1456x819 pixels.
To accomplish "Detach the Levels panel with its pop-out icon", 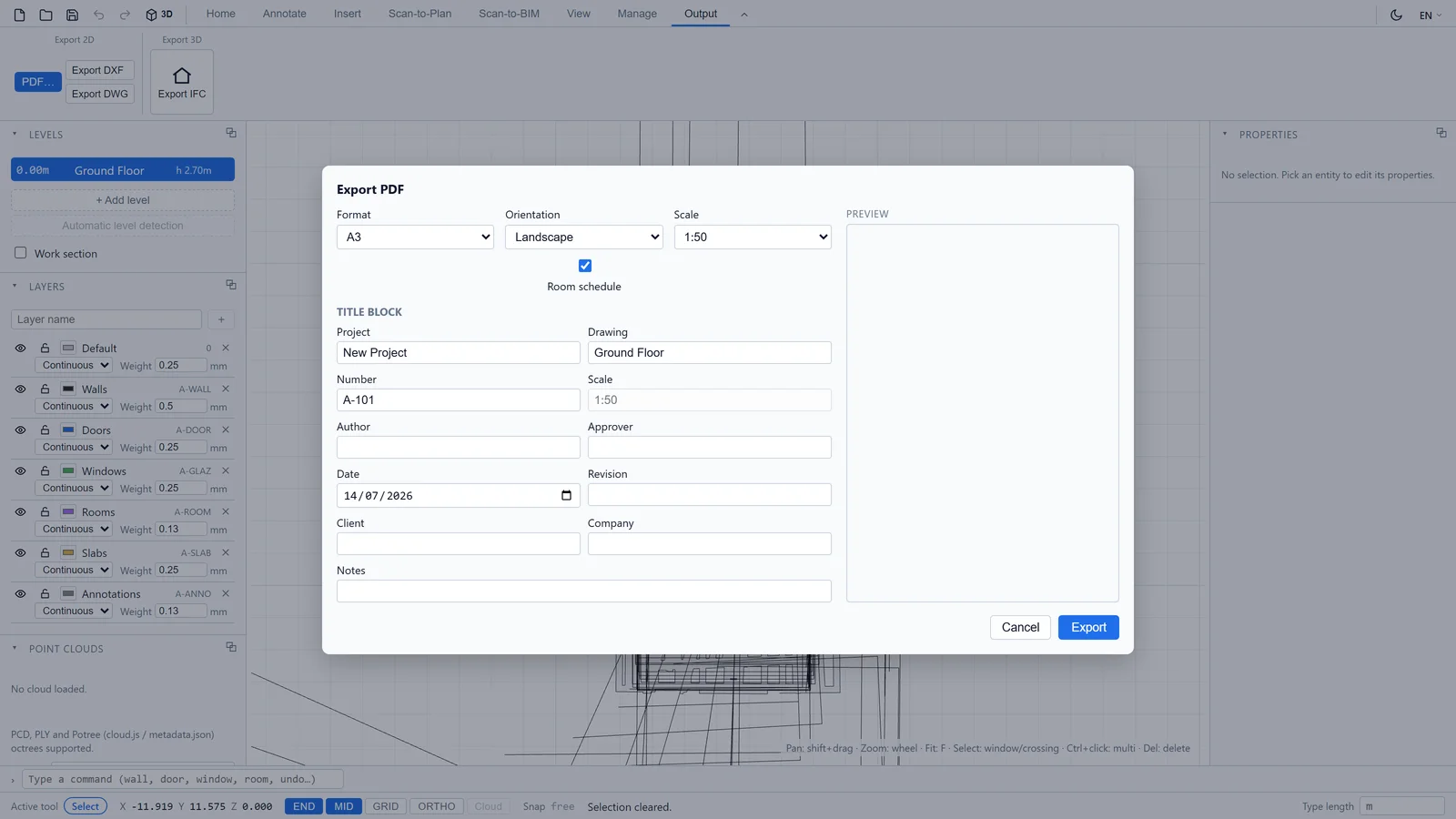I will point(231,133).
